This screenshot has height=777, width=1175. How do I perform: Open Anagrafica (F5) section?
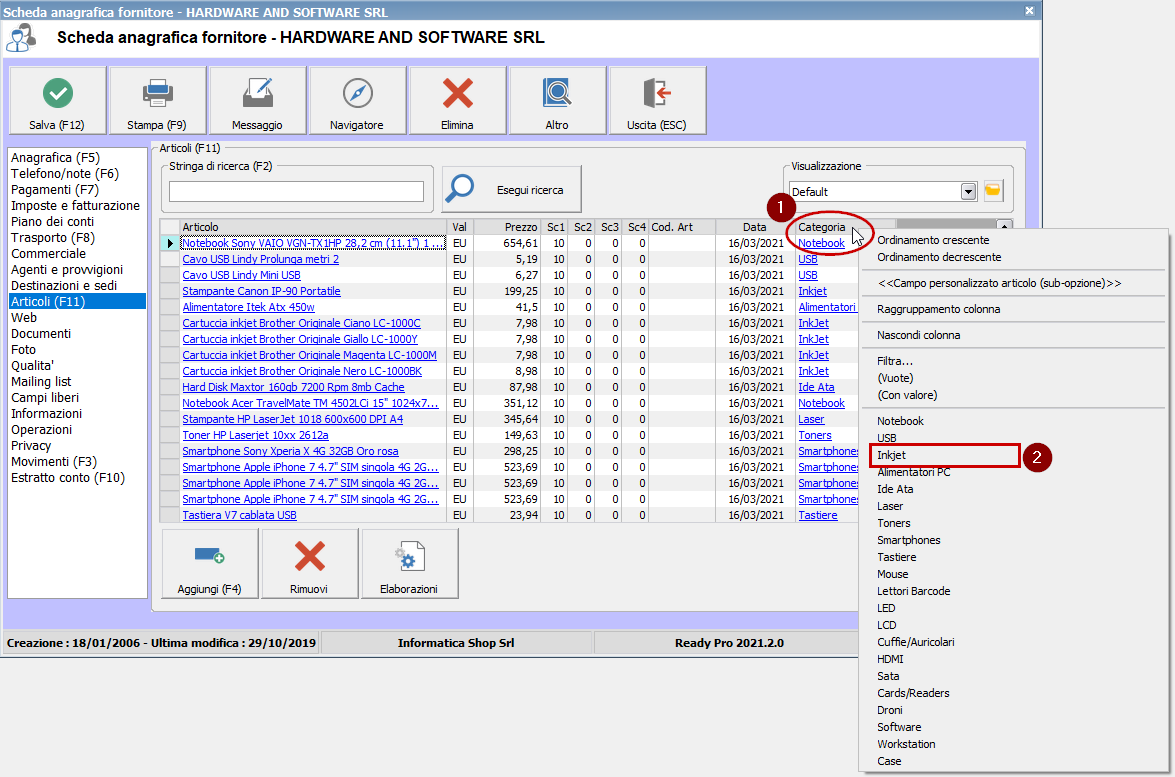pyautogui.click(x=55, y=158)
